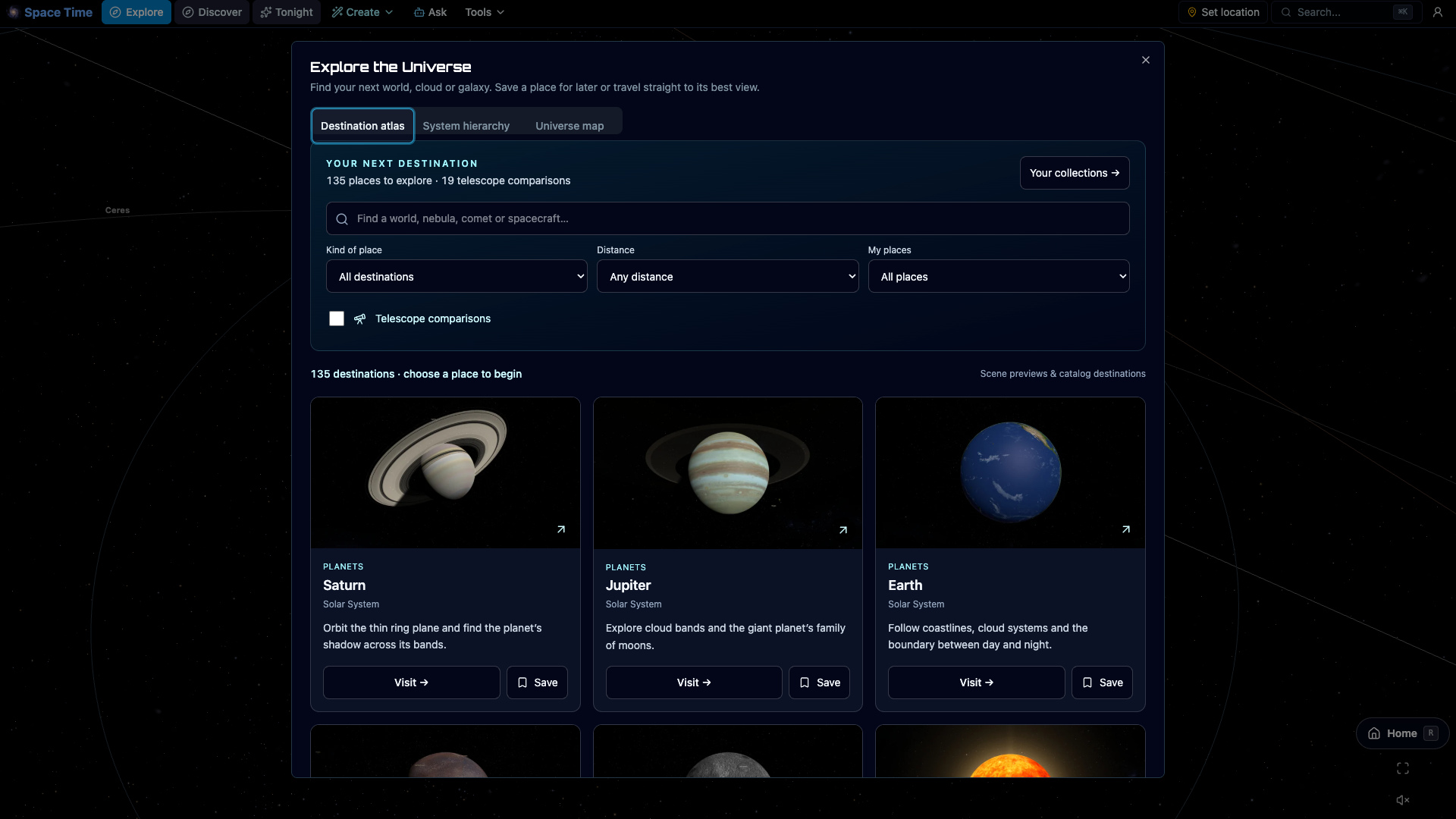Image resolution: width=1456 pixels, height=819 pixels.
Task: Open the Distance dropdown
Action: point(727,276)
